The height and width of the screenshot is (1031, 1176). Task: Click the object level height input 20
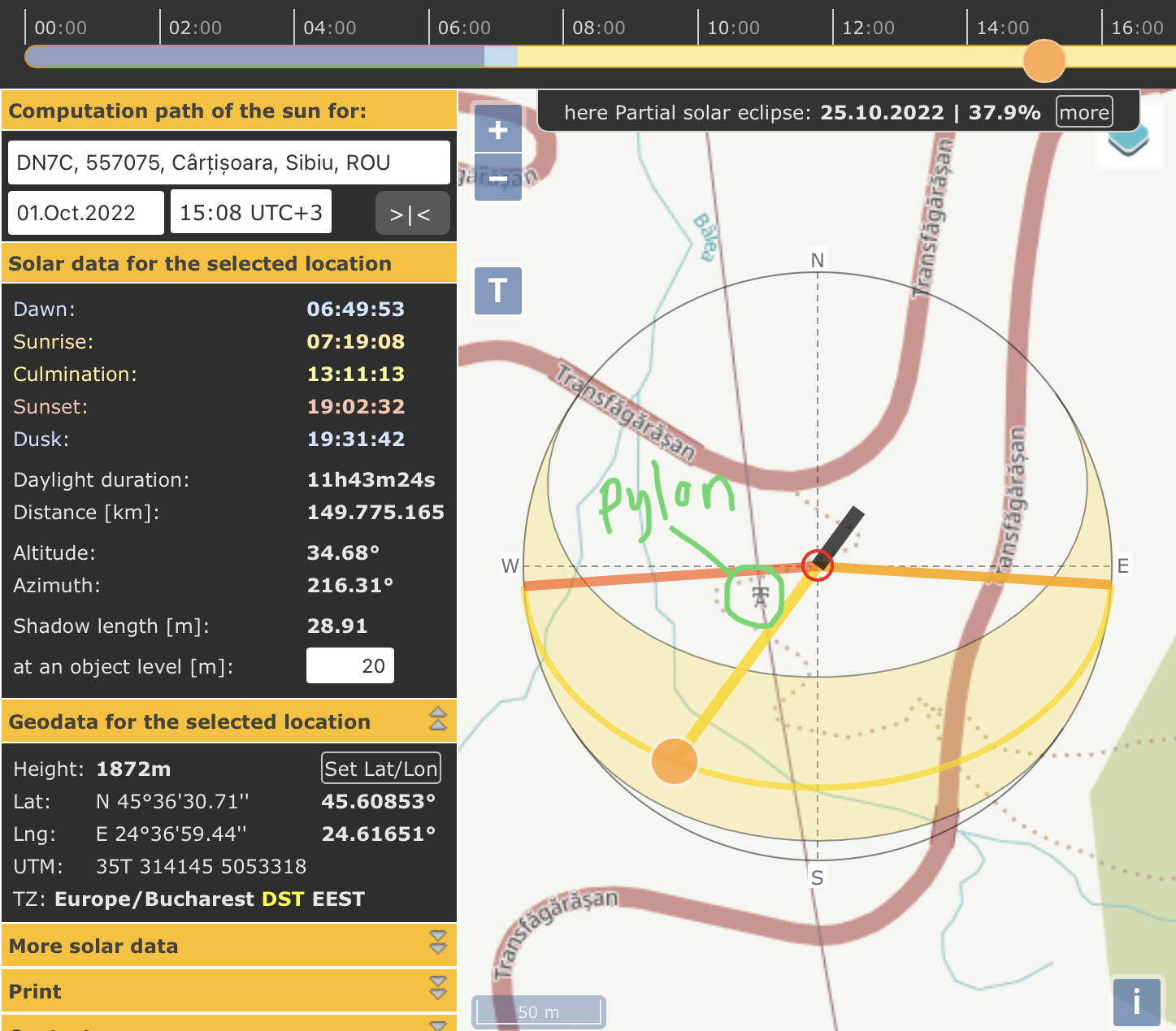point(350,666)
